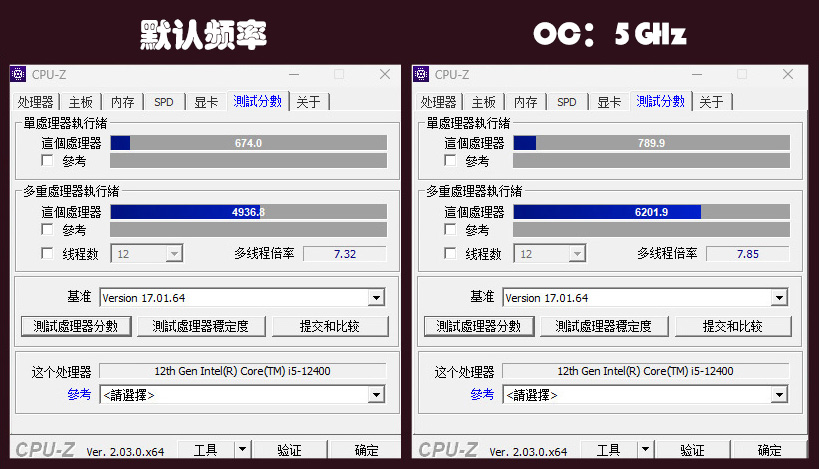Minimize the right CPU-Z window
Screen dimensions: 819x469
pos(697,74)
